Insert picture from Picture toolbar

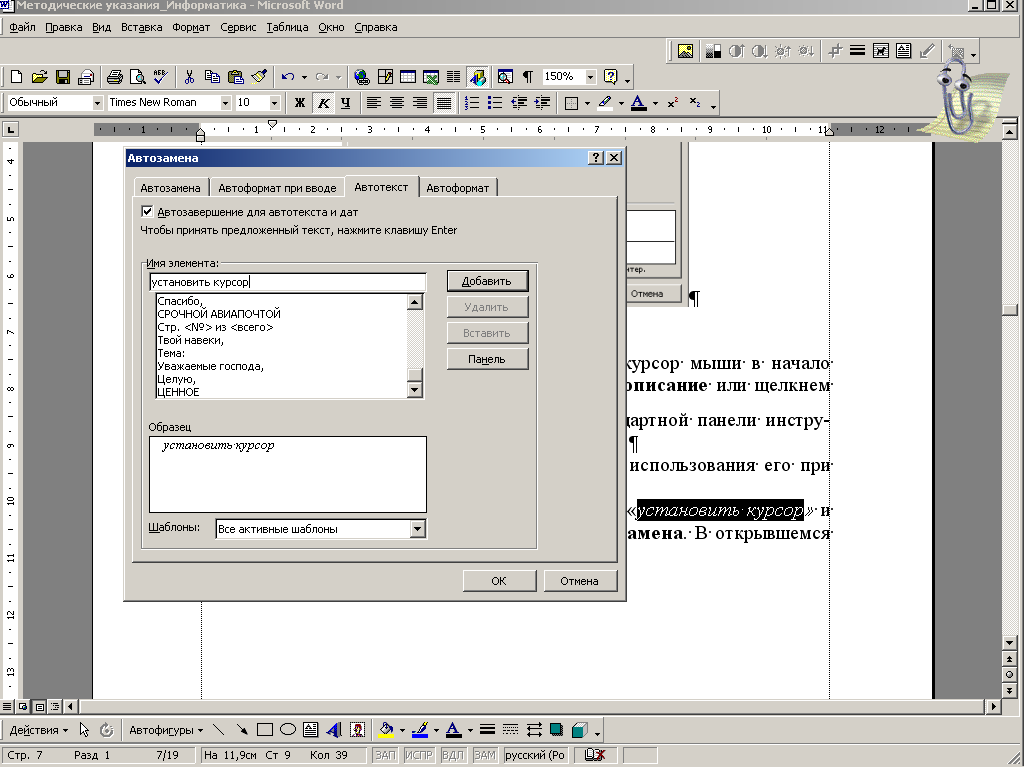[x=685, y=51]
